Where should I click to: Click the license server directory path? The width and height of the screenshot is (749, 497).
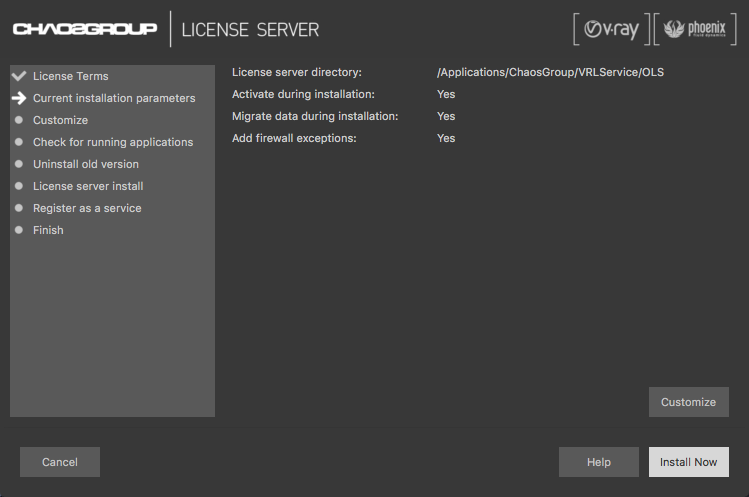tap(550, 72)
